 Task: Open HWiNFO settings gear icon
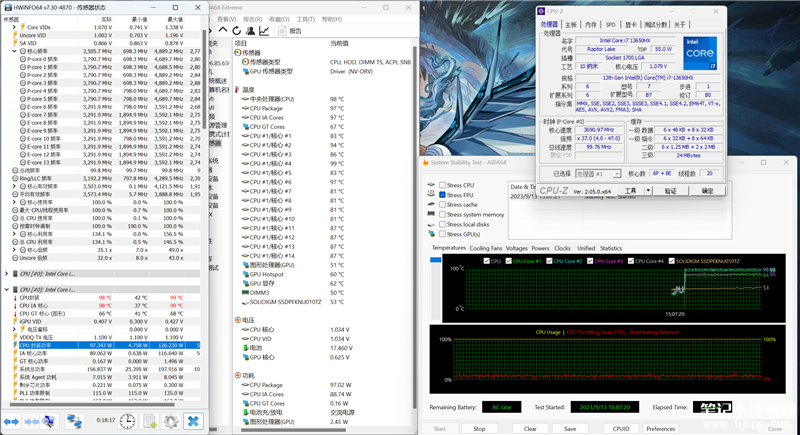(171, 421)
